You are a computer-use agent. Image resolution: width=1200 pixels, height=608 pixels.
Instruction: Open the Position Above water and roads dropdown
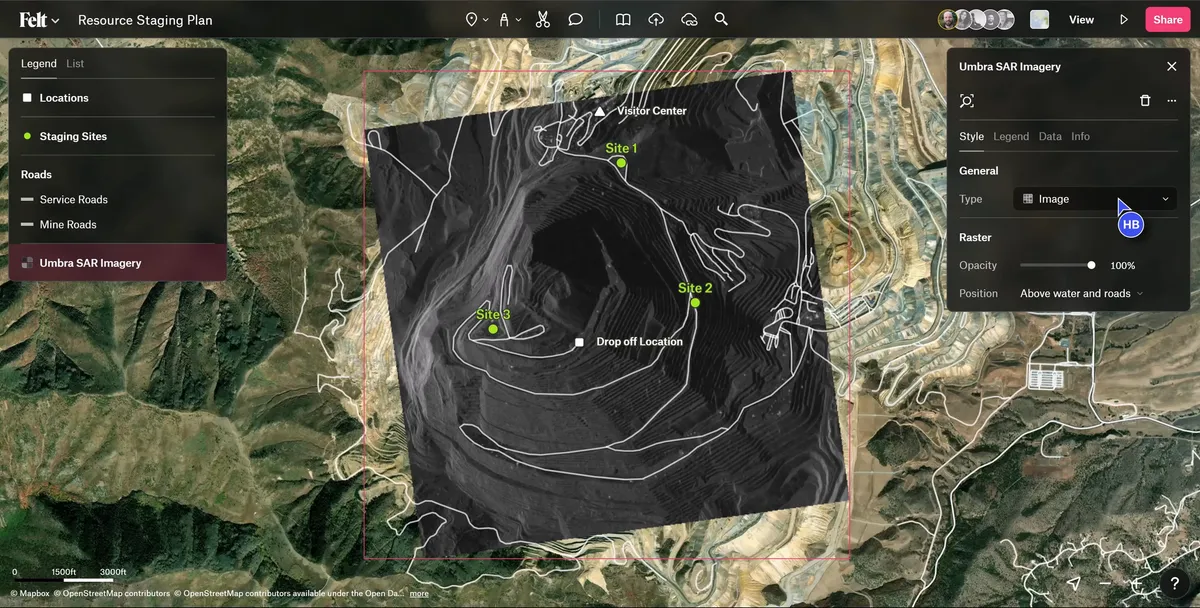pyautogui.click(x=1080, y=293)
